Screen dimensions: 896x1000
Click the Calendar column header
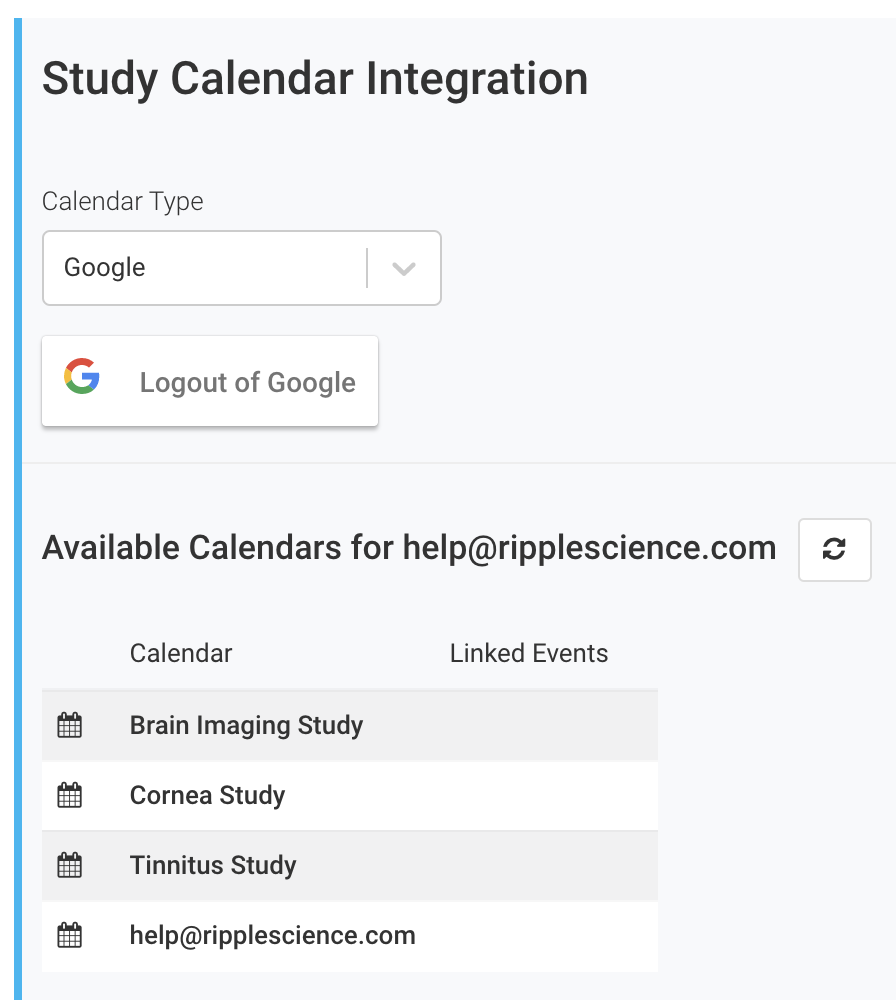coord(181,654)
